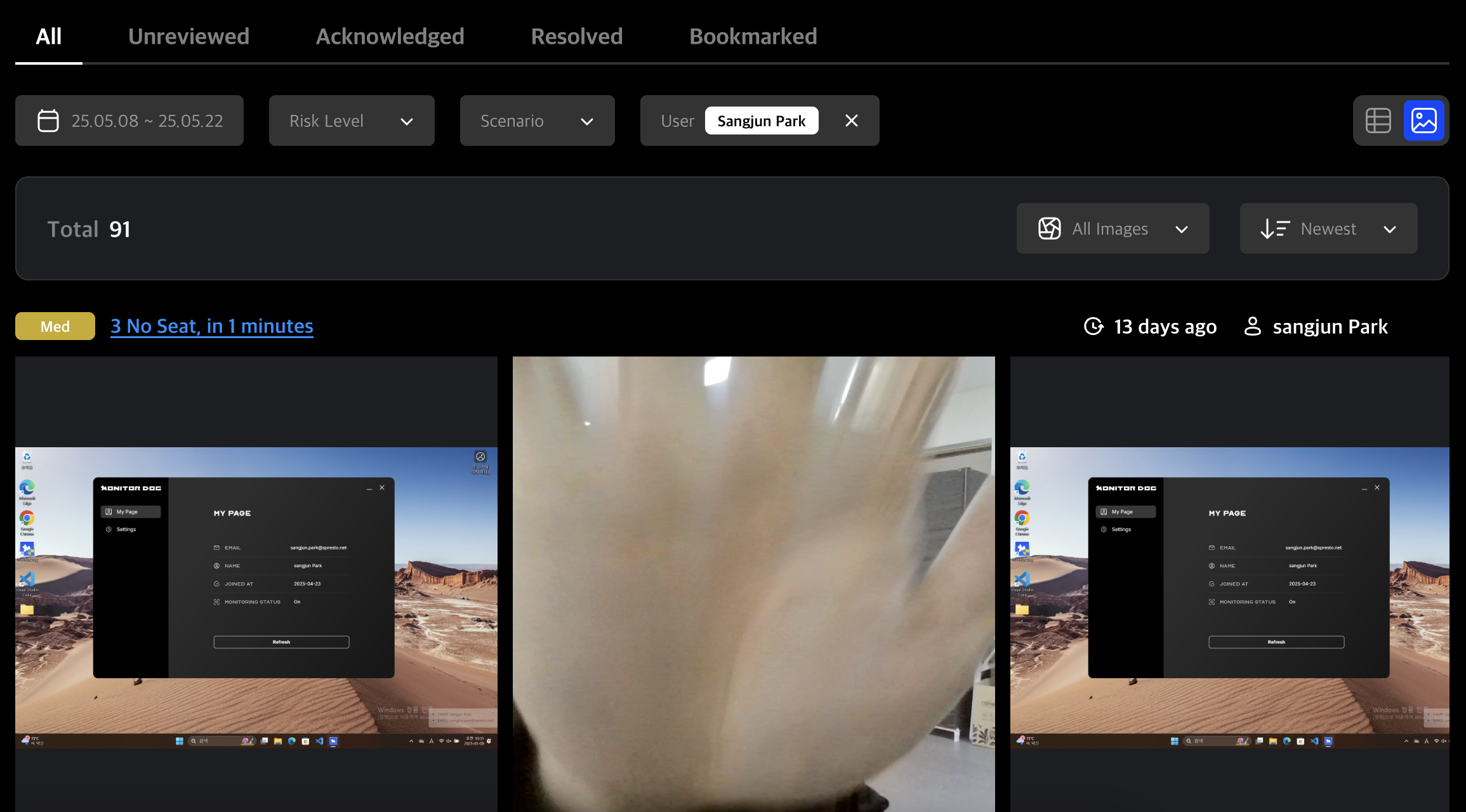Viewport: 1466px width, 812px height.
Task: Click the aperture icon beside All Images
Action: tap(1049, 228)
